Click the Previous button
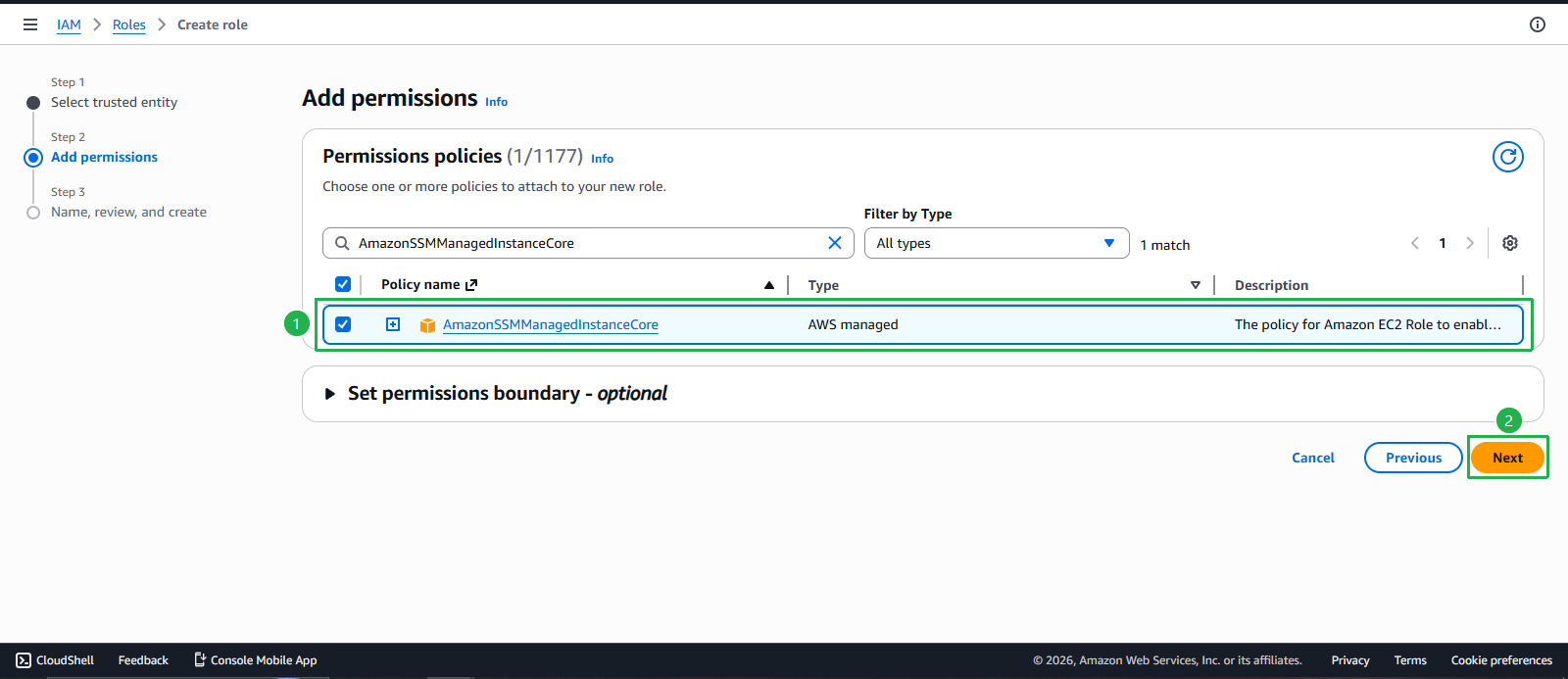 point(1413,458)
